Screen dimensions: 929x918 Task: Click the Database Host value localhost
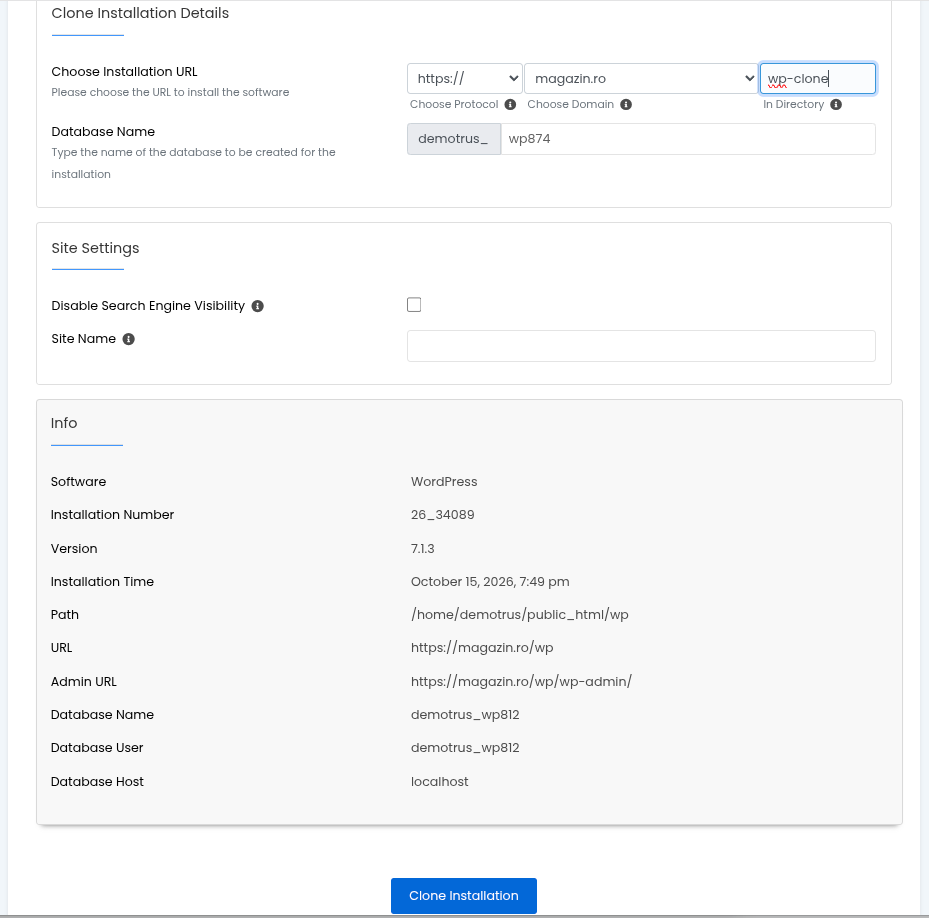(440, 781)
